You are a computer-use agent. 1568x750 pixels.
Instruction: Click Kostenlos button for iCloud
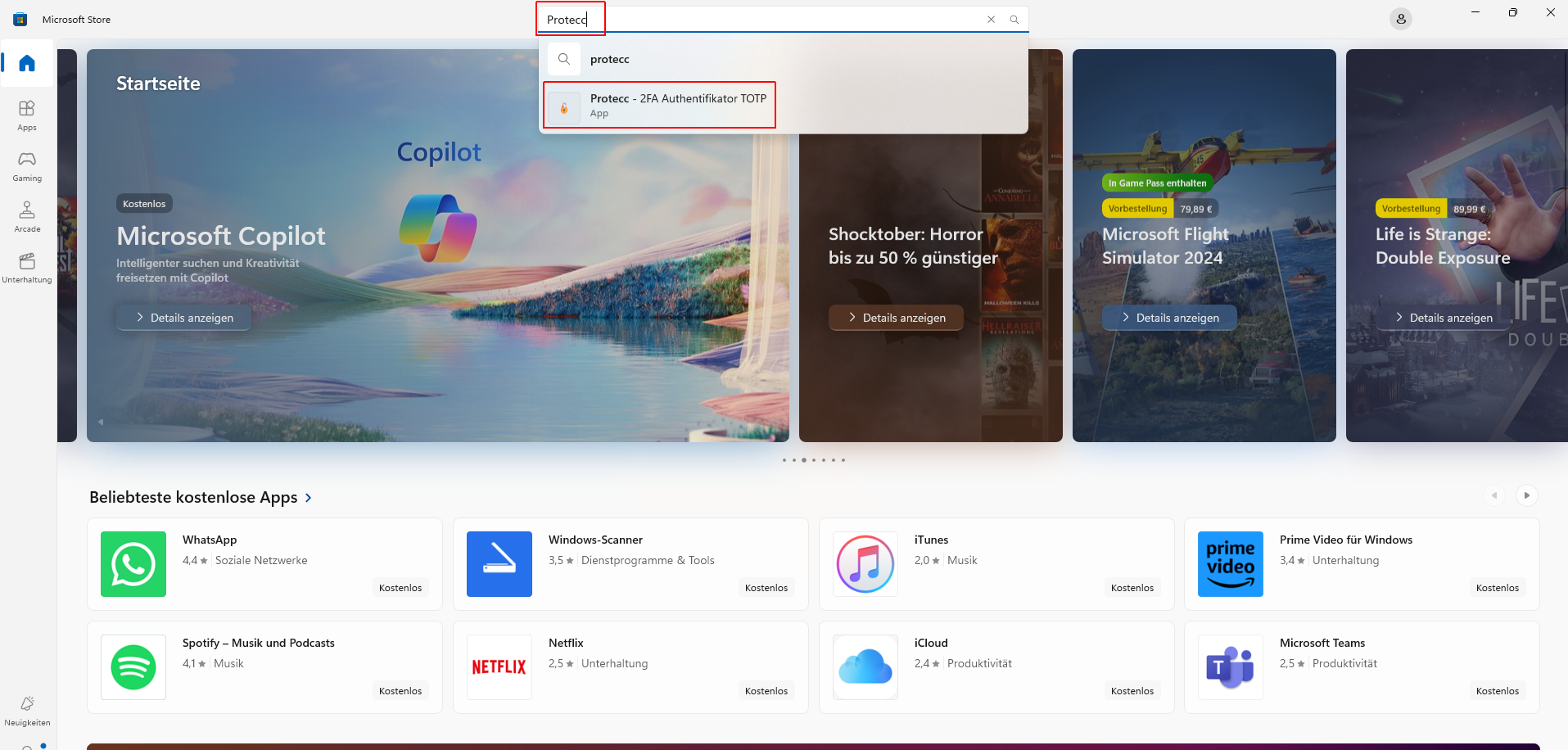coord(1132,691)
